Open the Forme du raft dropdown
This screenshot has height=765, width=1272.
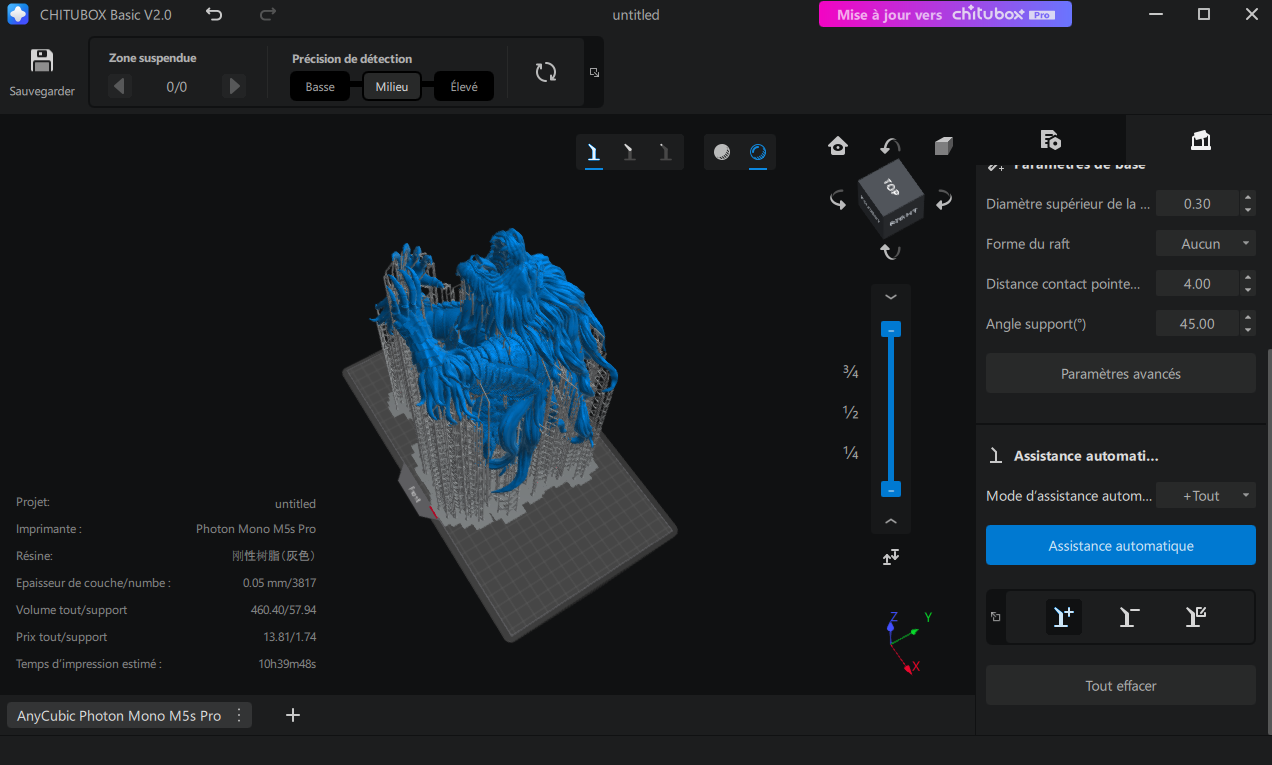point(1205,244)
